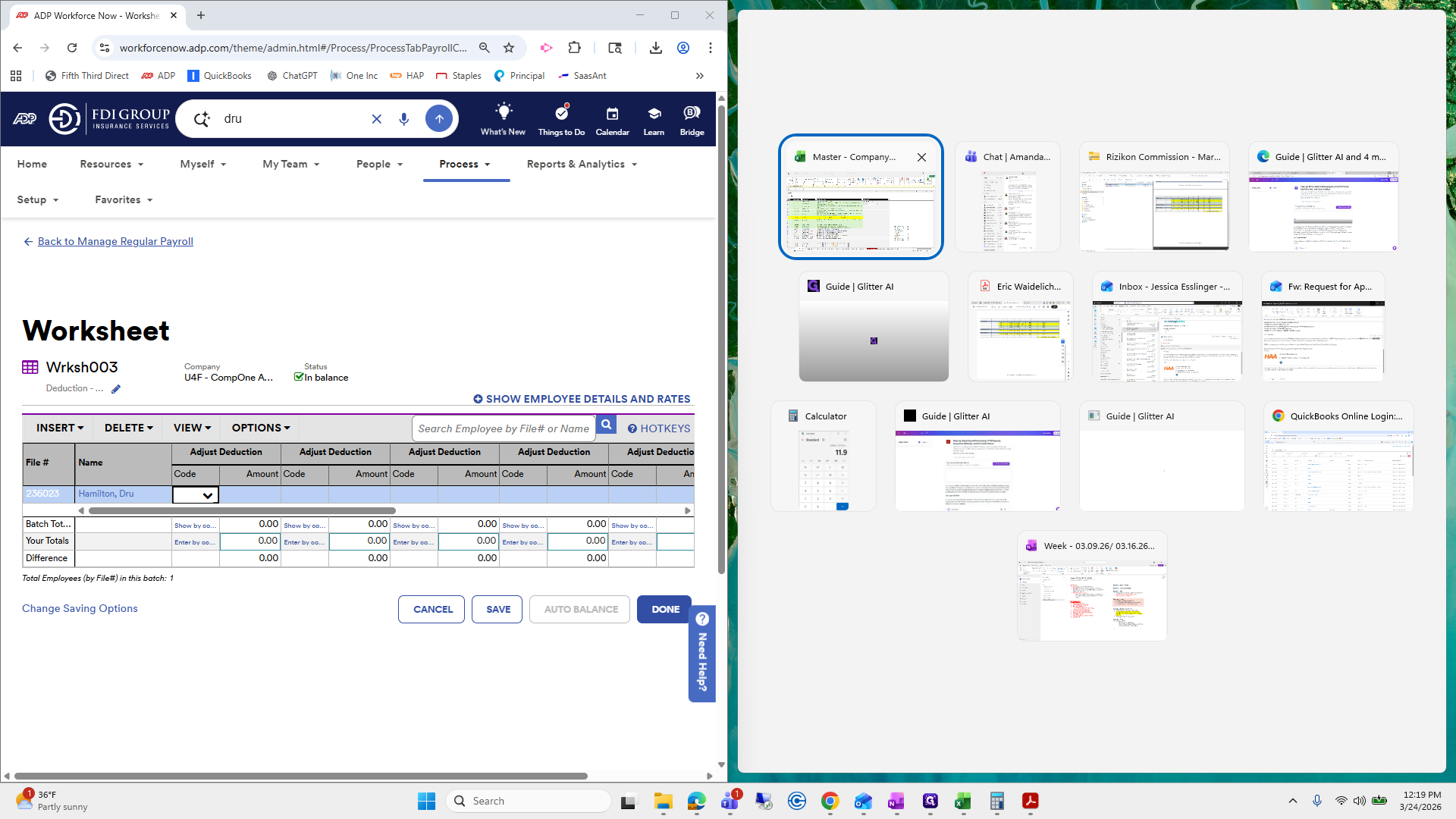Viewport: 1456px width, 819px height.
Task: Click the voice search microphone icon
Action: point(404,119)
